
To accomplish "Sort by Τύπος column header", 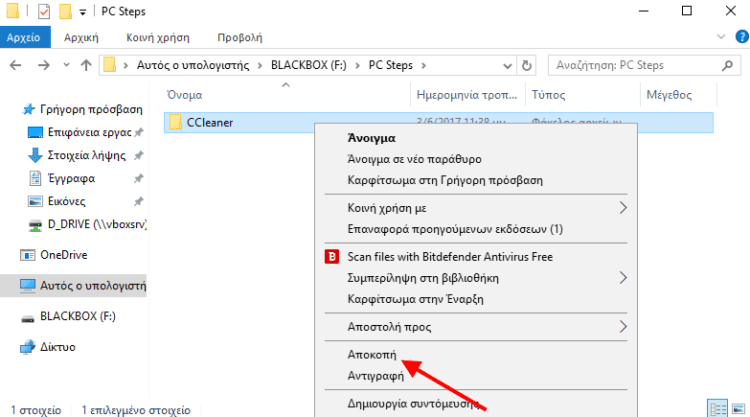I will pyautogui.click(x=548, y=95).
